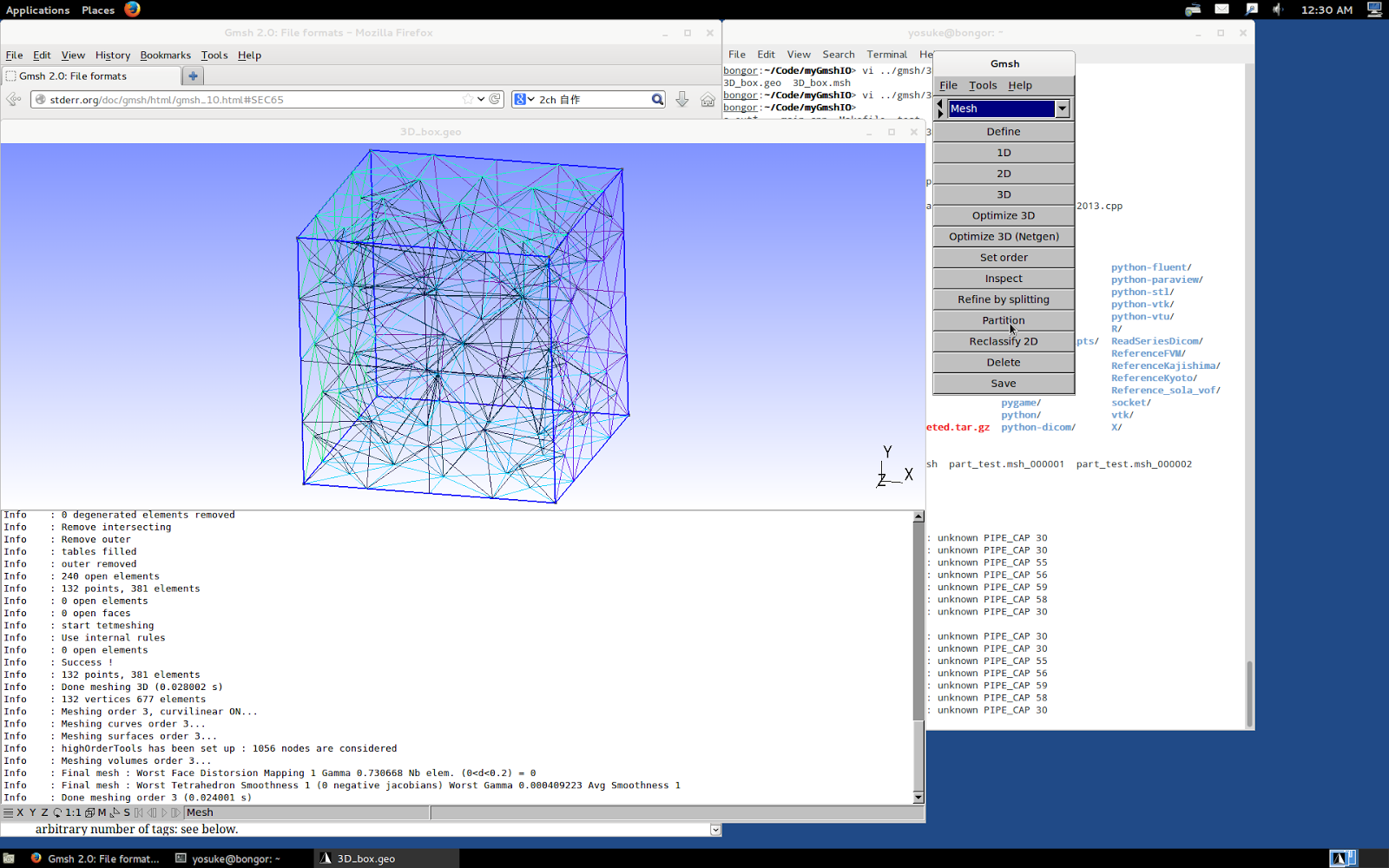Open the URL history dropdown arrow
The height and width of the screenshot is (868, 1389).
coord(481,100)
